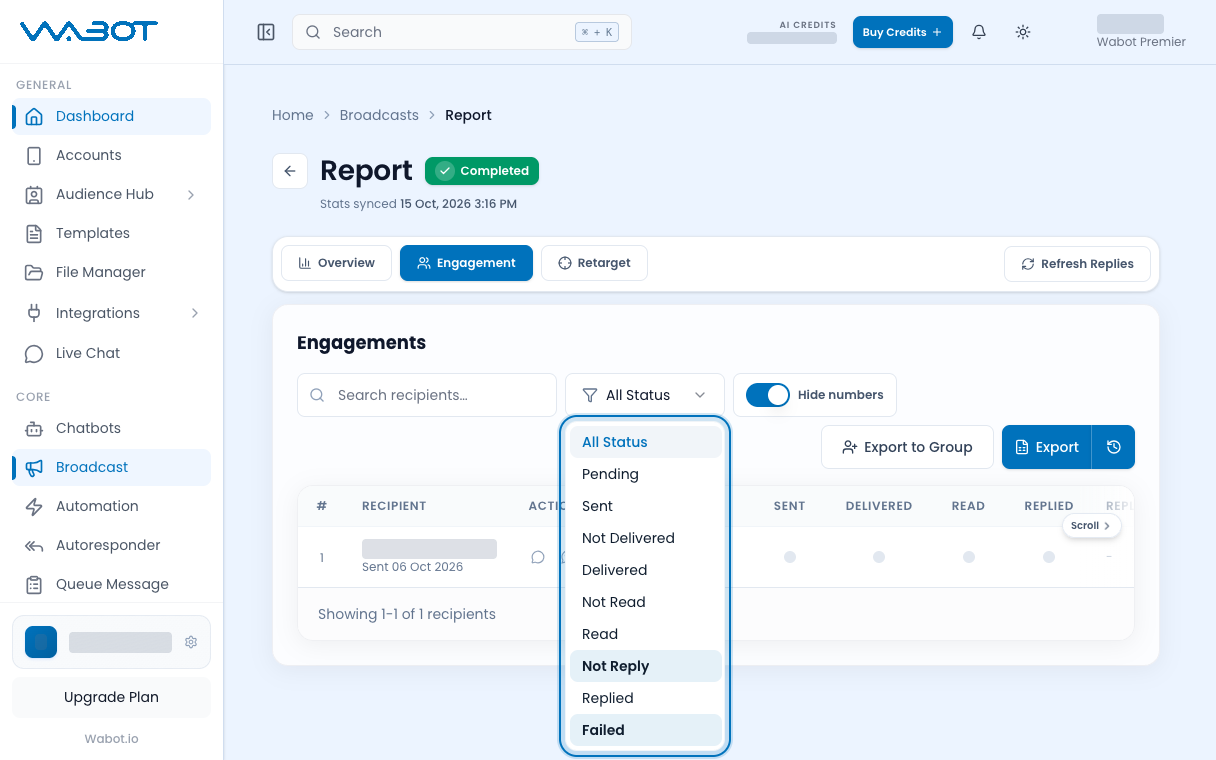Click the DELIVERED column header
The height and width of the screenshot is (760, 1216).
click(x=879, y=506)
